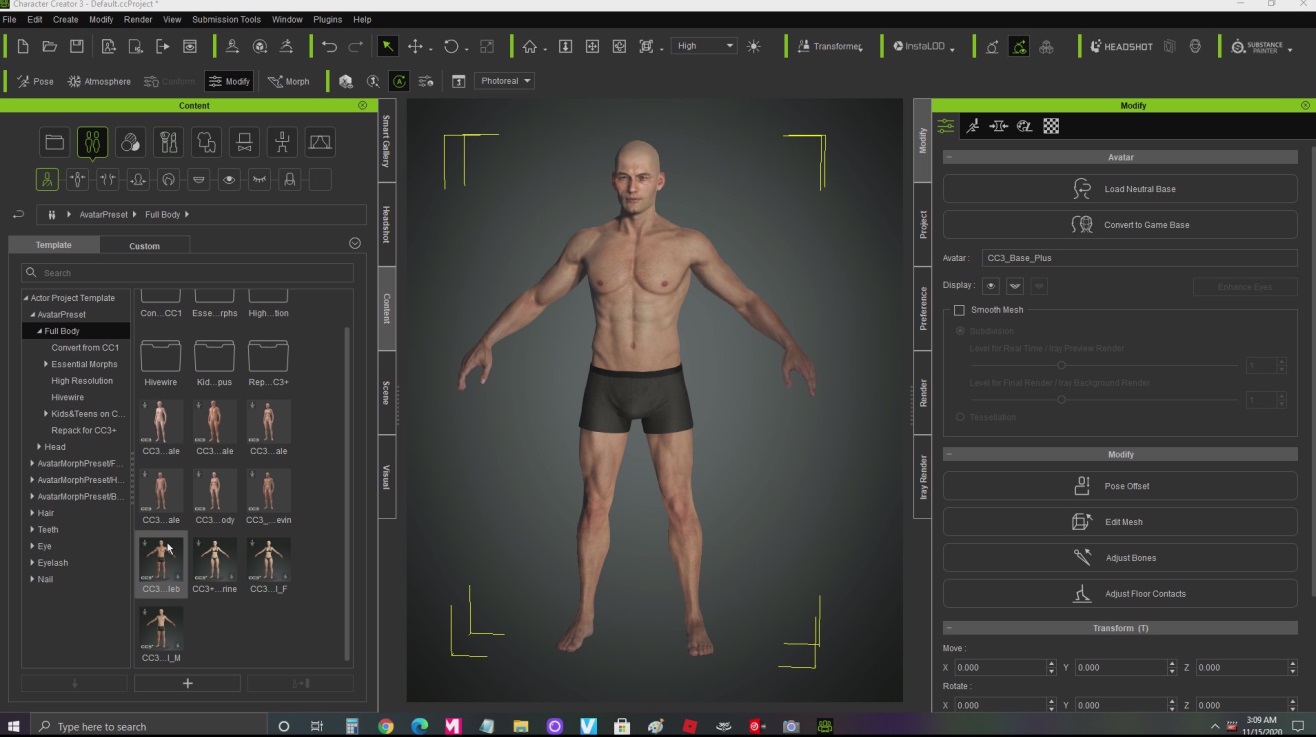Viewport: 1316px width, 737px height.
Task: Expand the Eyelash tree node
Action: (x=32, y=563)
